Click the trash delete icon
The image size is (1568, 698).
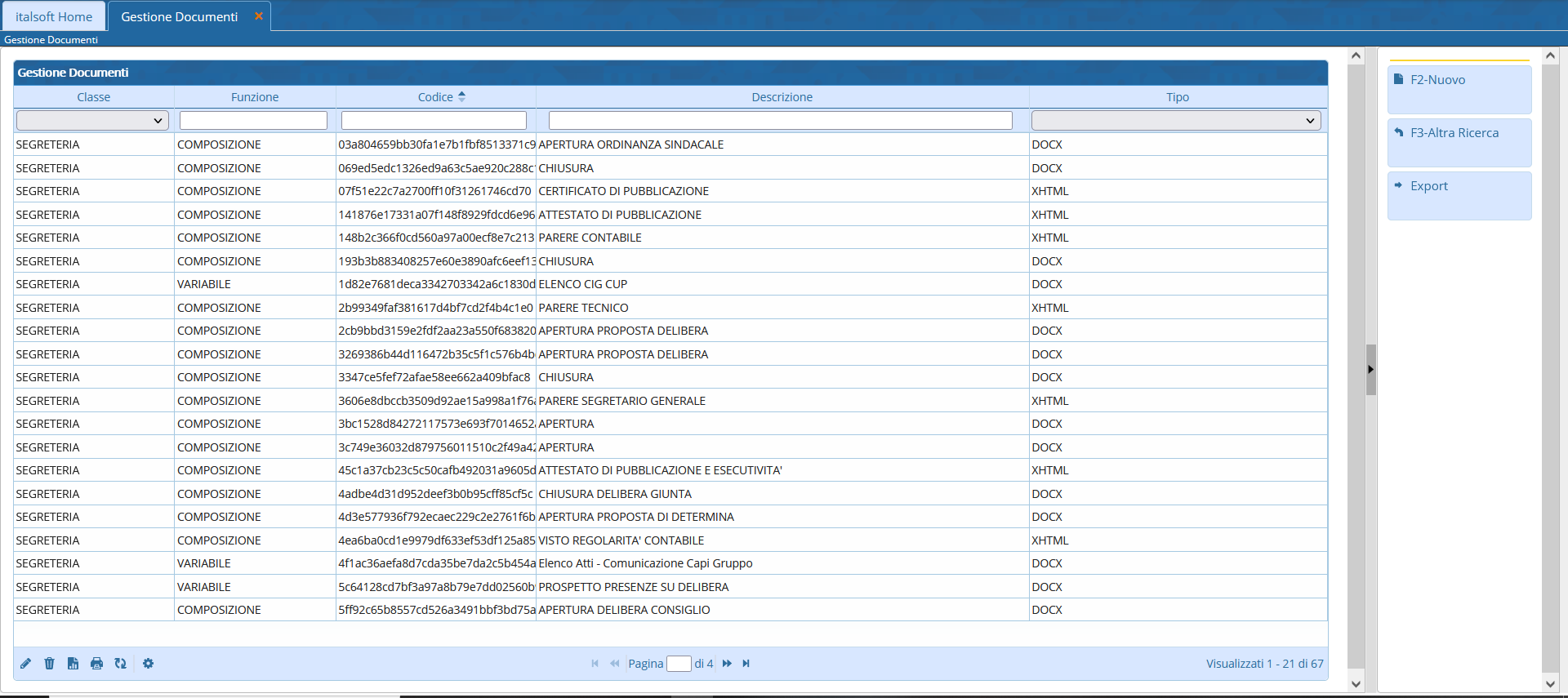click(x=49, y=664)
